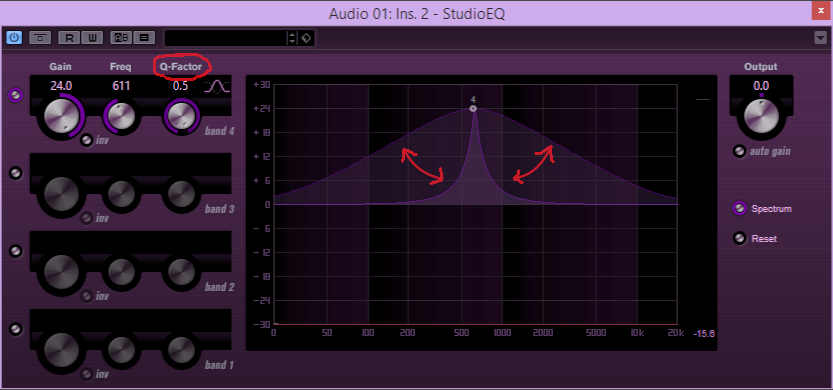Click the Output value 0.0
This screenshot has width=833, height=390.
[761, 86]
